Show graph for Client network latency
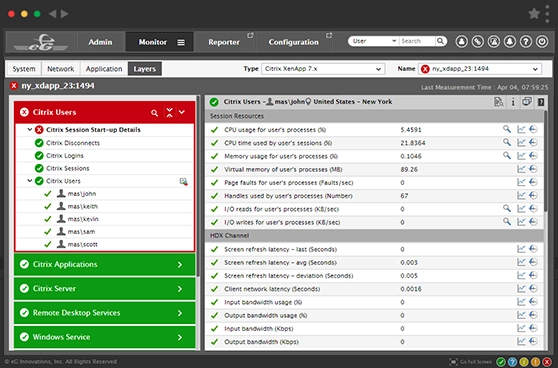The image size is (558, 368). [x=521, y=288]
